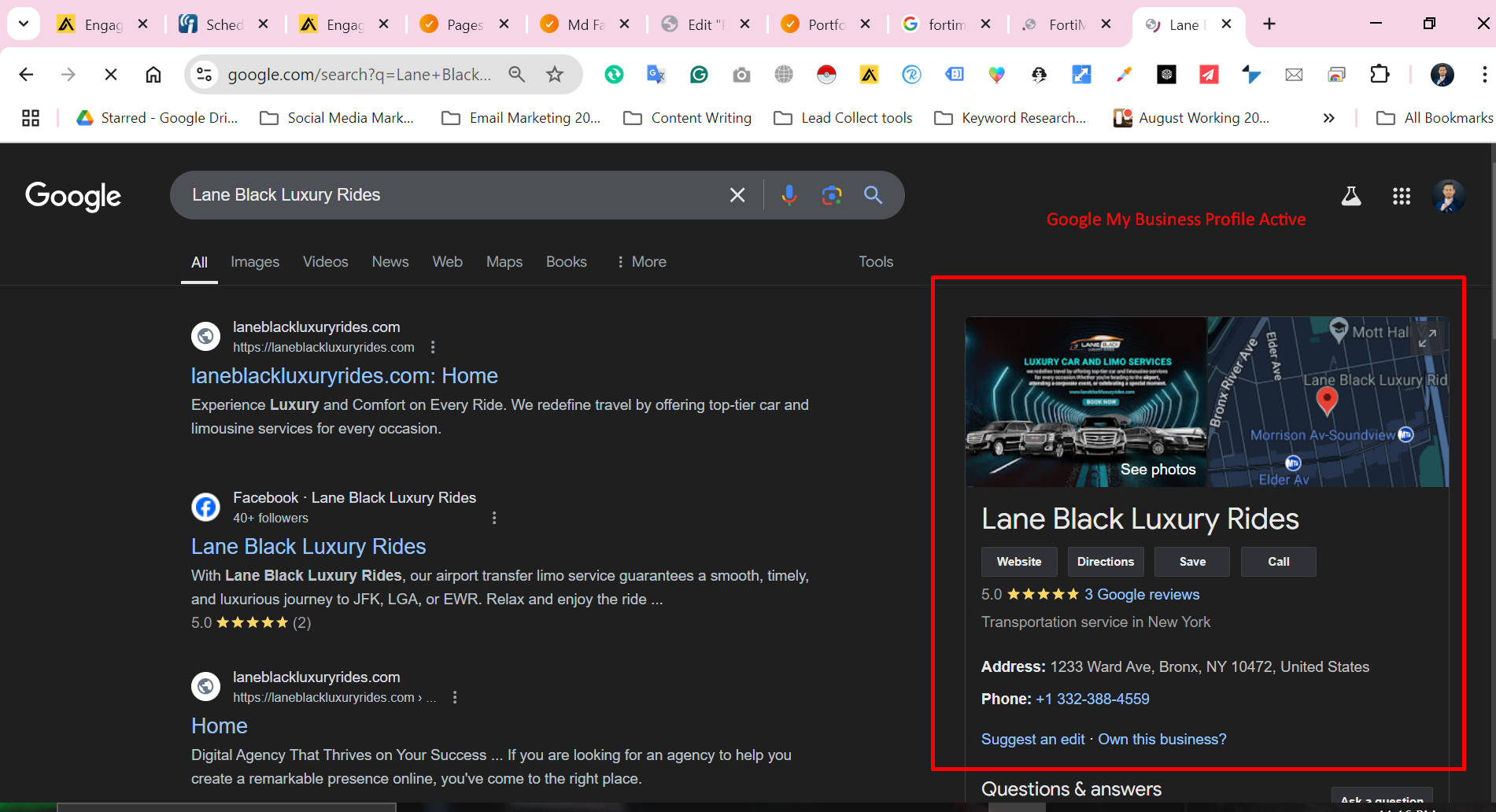
Task: Switch to Books search tab
Action: 567,262
